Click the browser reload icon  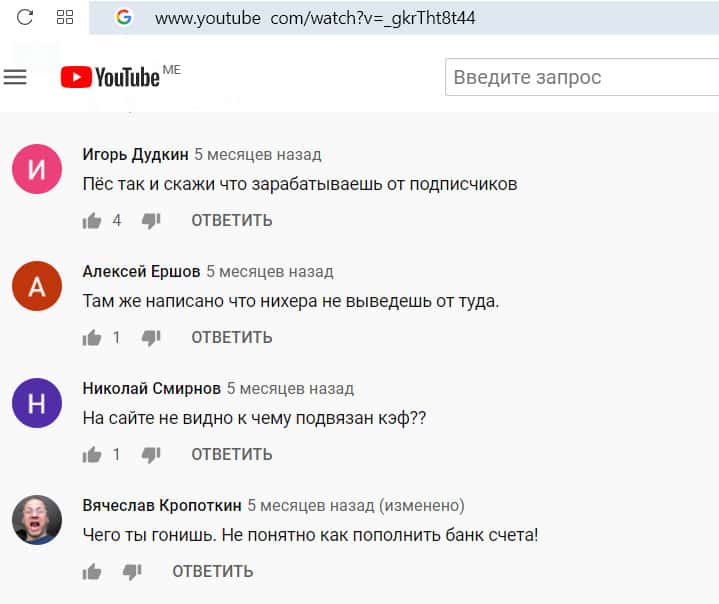(x=25, y=17)
